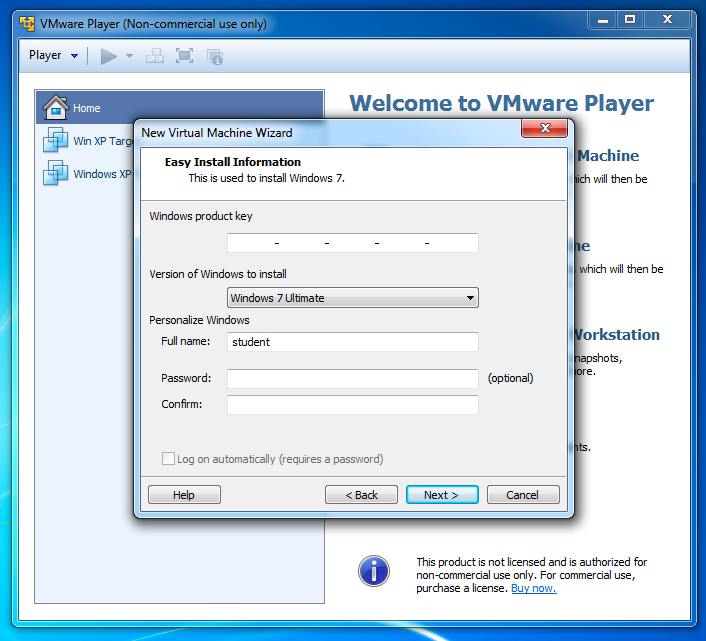Minimize the VMware Player window
Screen dimensions: 706x641
[x=603, y=20]
